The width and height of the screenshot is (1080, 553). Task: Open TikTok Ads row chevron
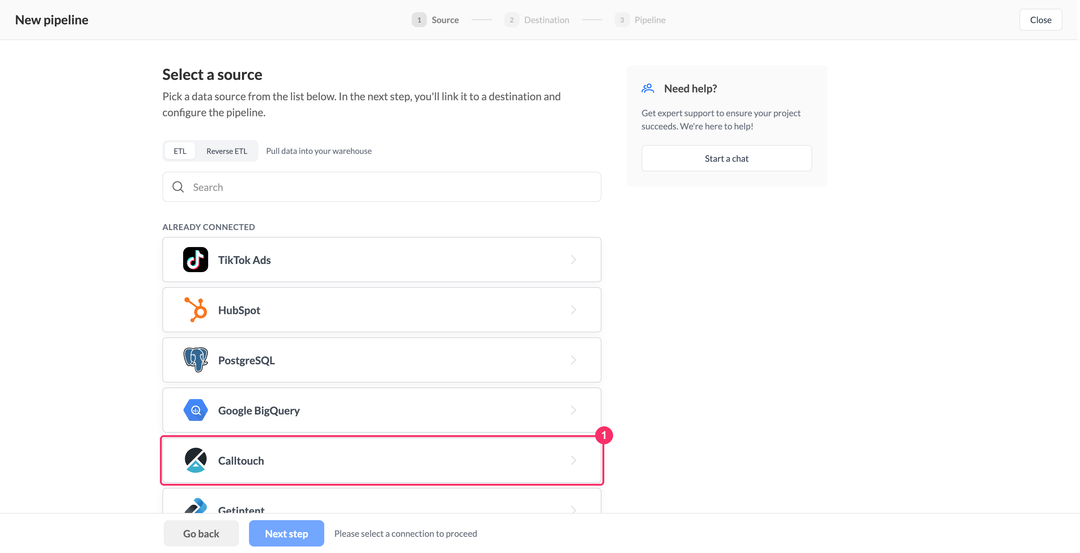574,260
